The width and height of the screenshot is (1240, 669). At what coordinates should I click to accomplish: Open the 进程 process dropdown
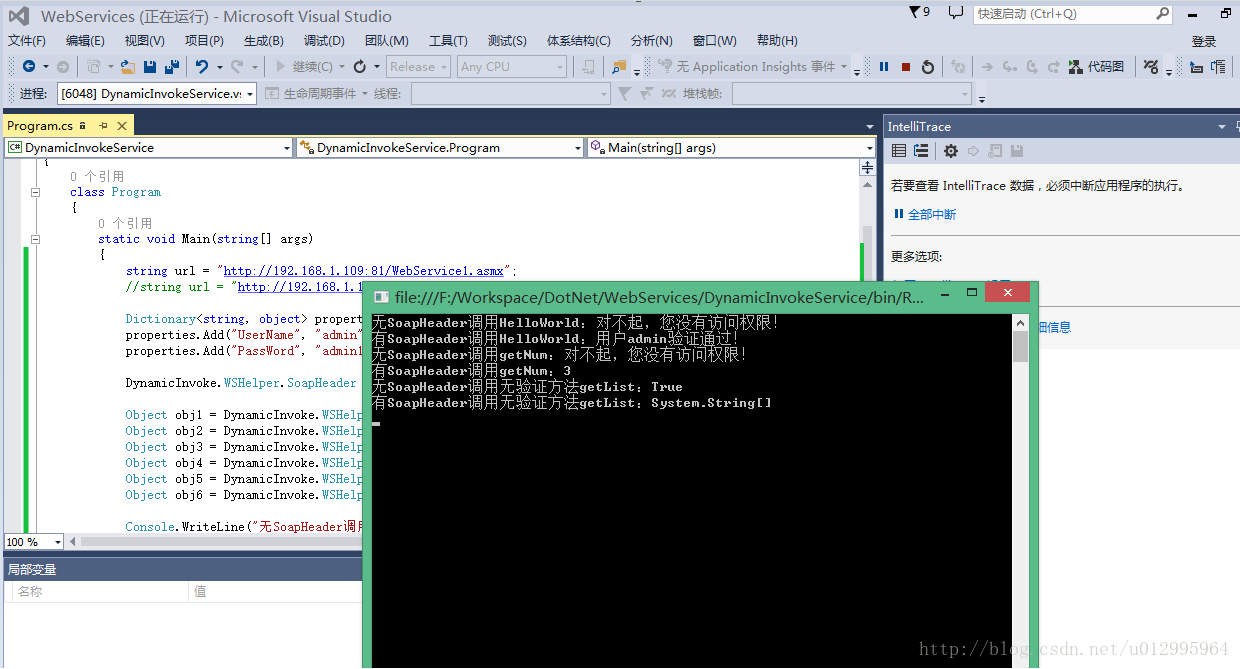[157, 94]
